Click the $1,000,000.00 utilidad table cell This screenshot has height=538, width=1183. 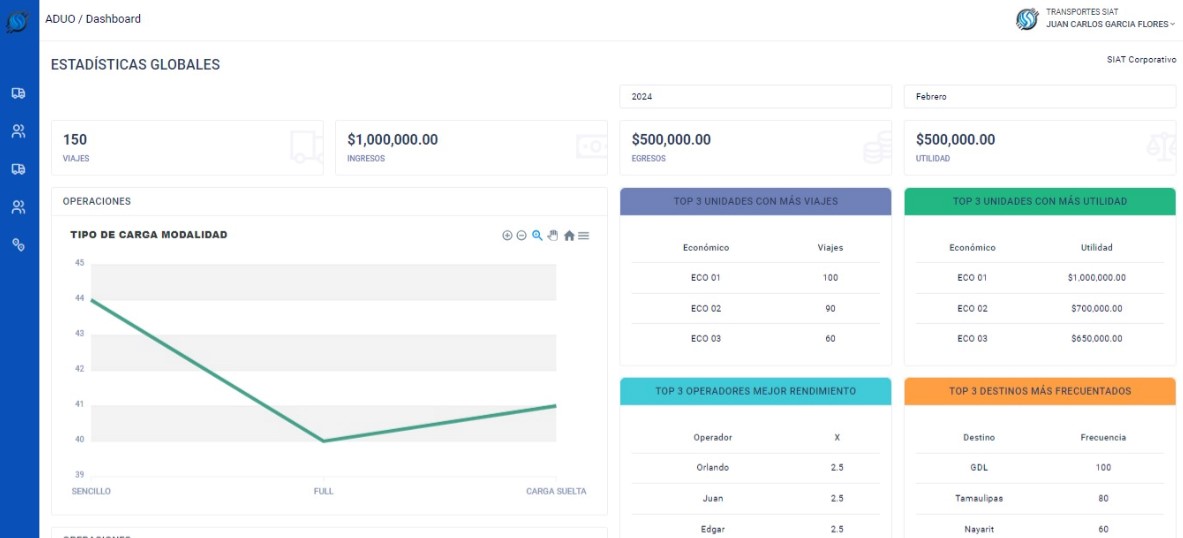(1096, 278)
